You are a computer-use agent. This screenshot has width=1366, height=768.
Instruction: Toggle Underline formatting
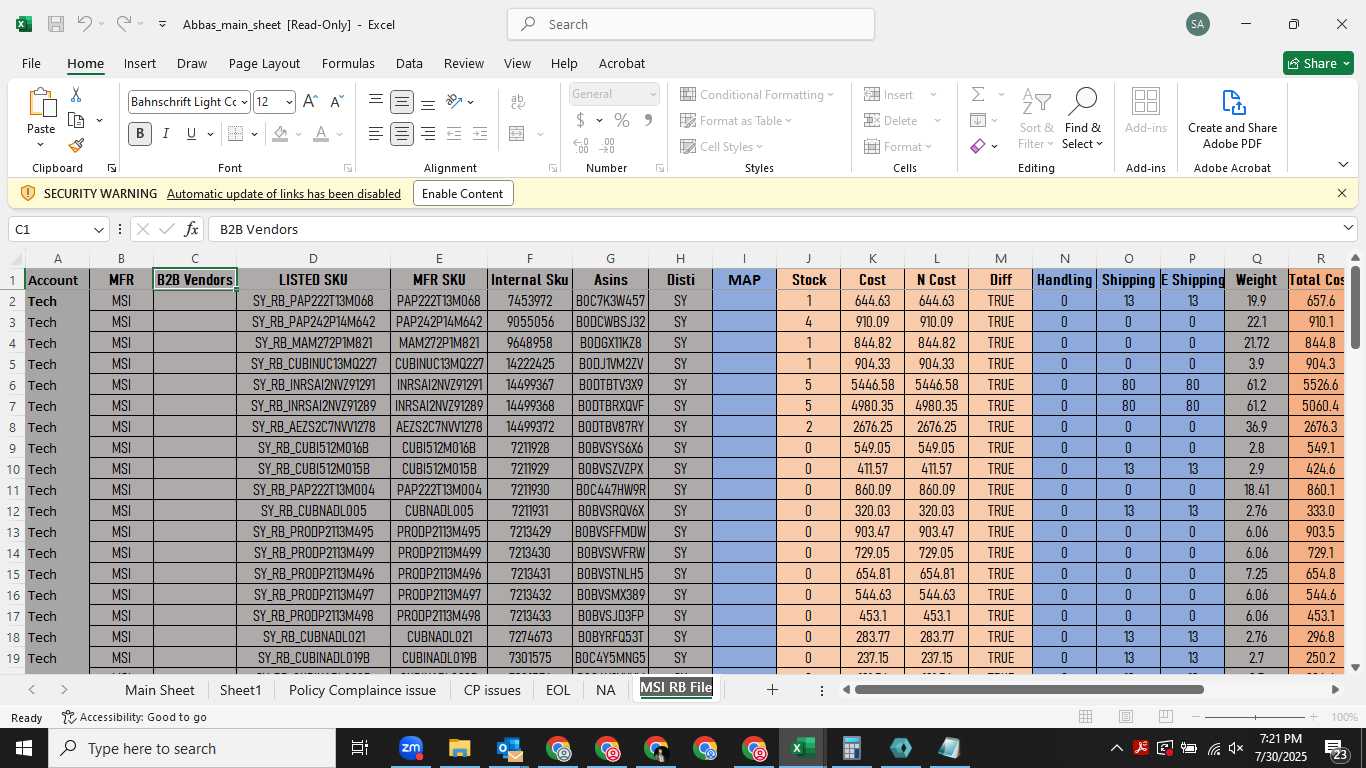(x=191, y=133)
